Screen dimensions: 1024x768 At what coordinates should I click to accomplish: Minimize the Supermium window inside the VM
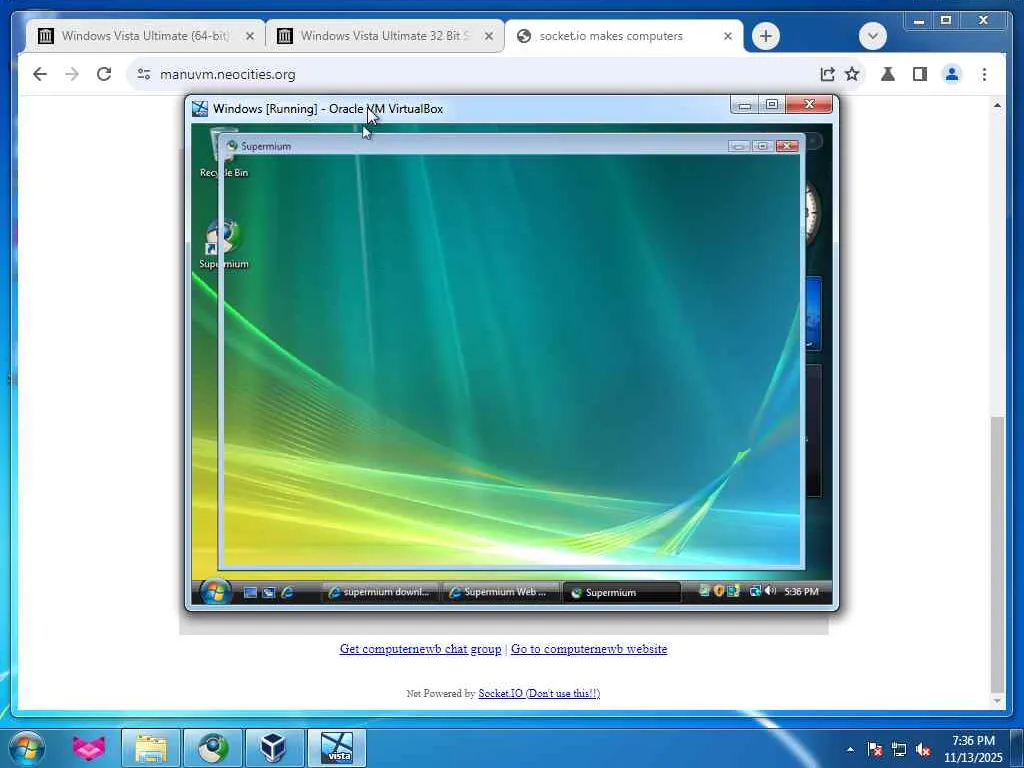739,146
